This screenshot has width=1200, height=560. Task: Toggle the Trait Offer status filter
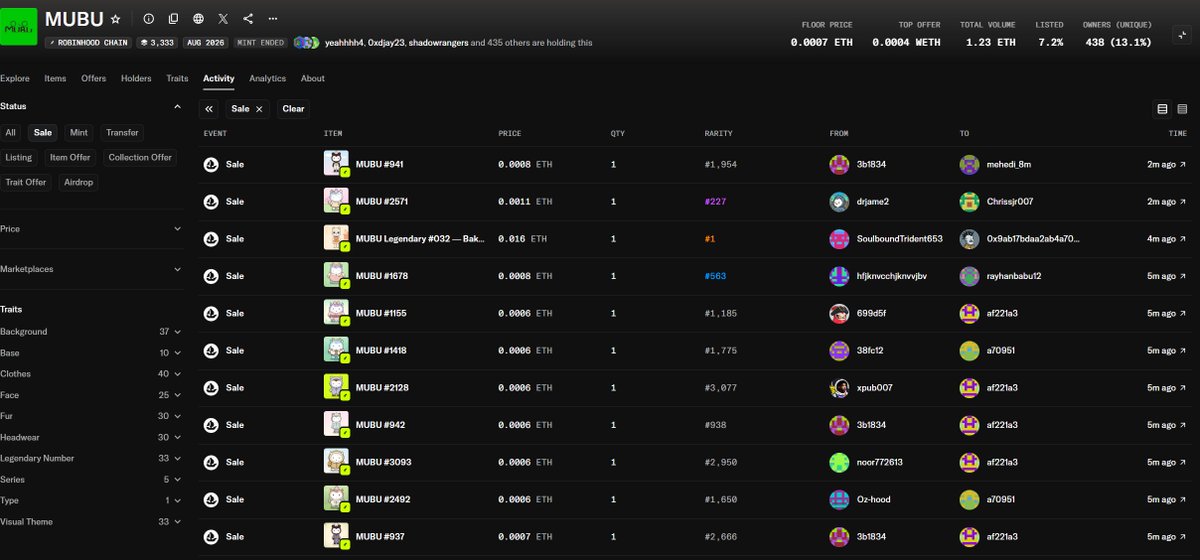pyautogui.click(x=26, y=182)
